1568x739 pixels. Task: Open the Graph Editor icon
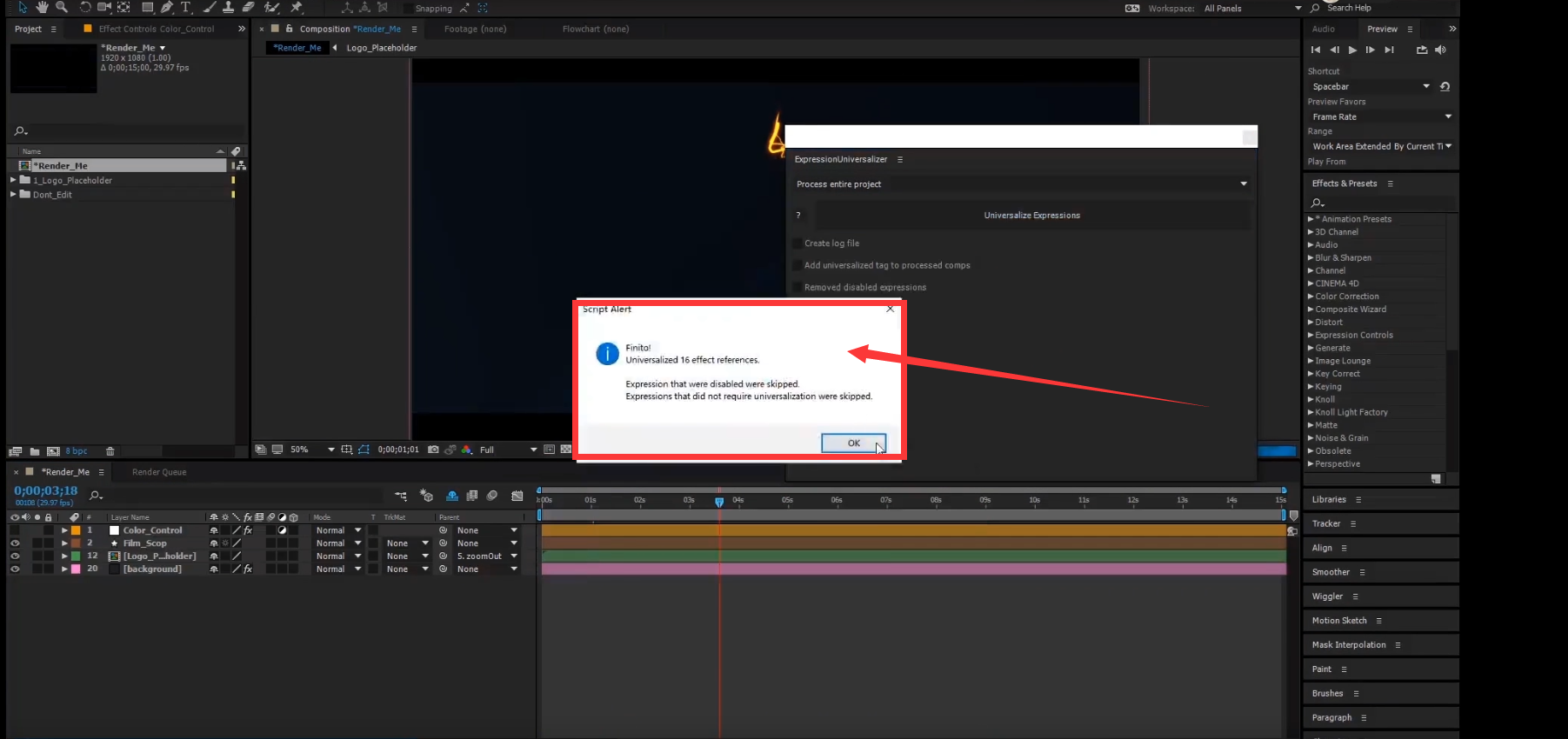point(517,496)
